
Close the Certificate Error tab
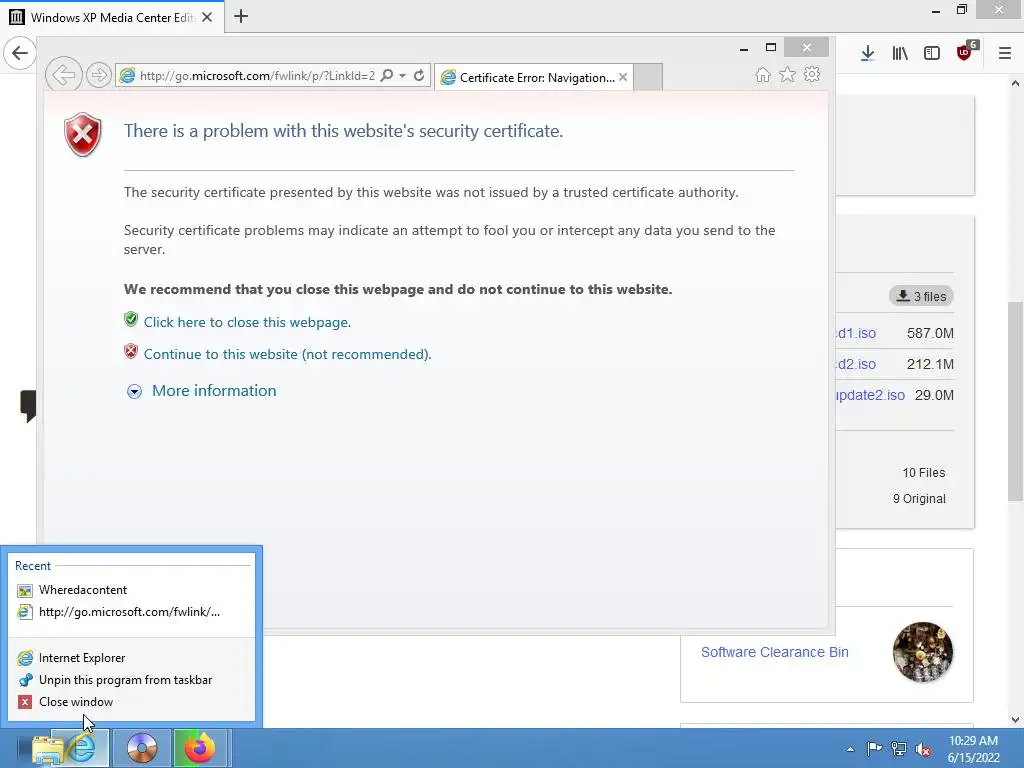623,77
